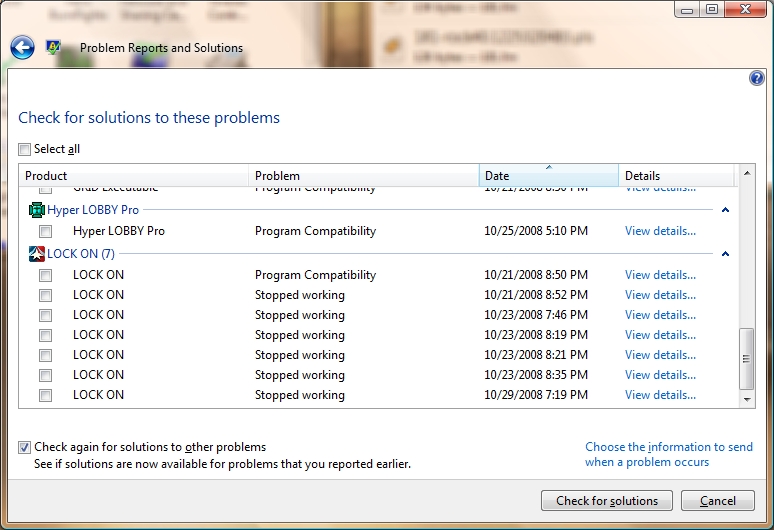Check the Hyper LOBBY Pro problem checkbox
The width and height of the screenshot is (774, 530).
45,231
